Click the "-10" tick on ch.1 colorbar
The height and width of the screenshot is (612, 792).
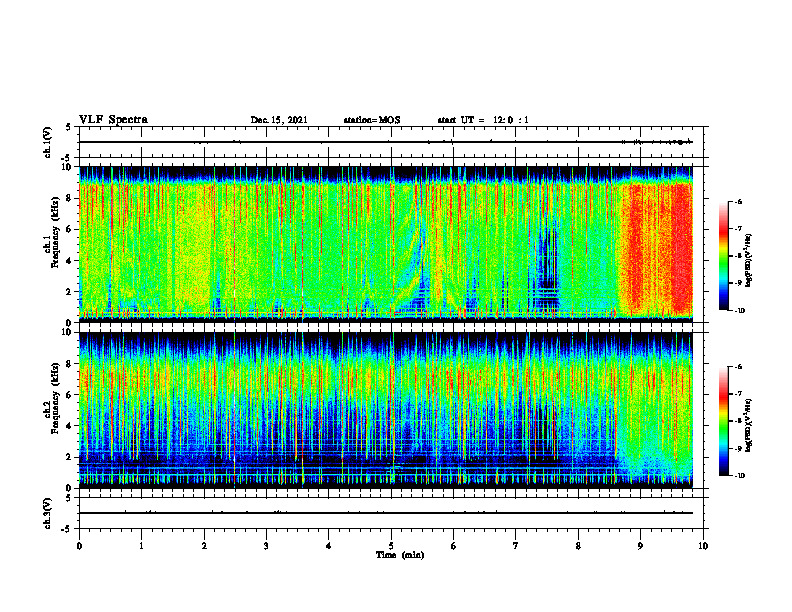(739, 311)
